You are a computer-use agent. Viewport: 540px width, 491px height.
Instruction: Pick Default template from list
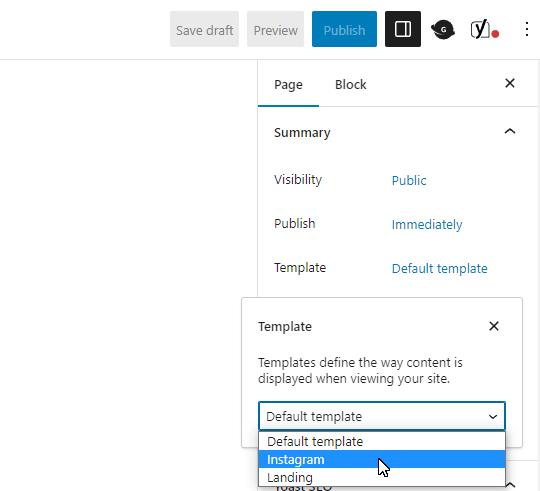point(382,441)
